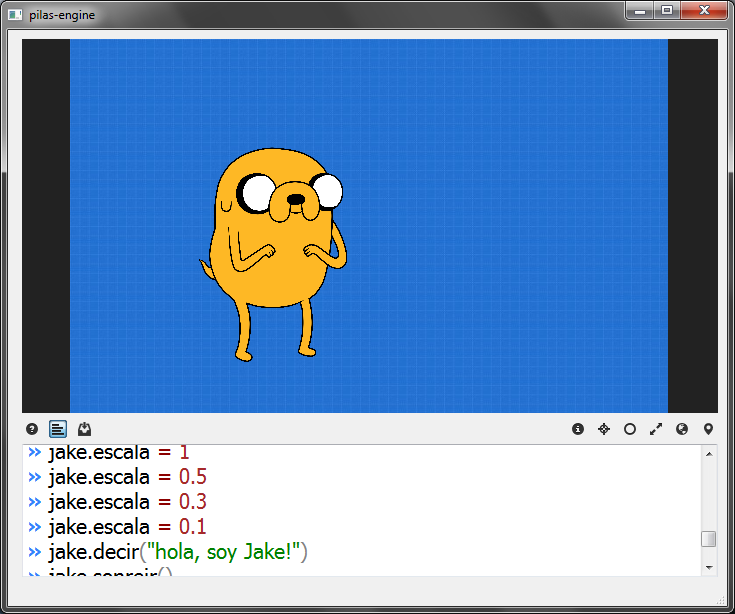Show info with the 'i' icon

(578, 429)
